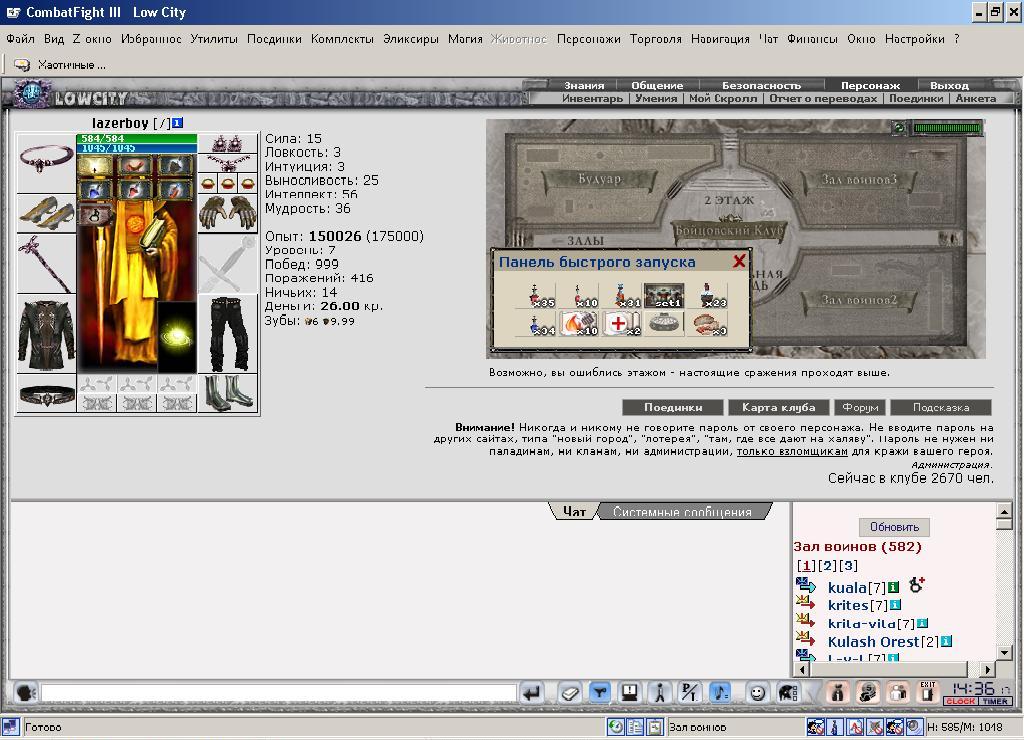Click the first-aid kit quick-launch item

pyautogui.click(x=622, y=323)
